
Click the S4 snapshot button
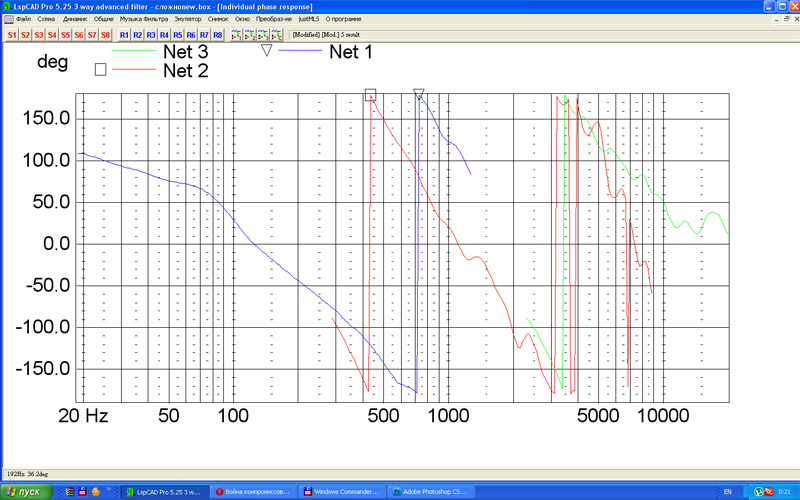(x=52, y=35)
